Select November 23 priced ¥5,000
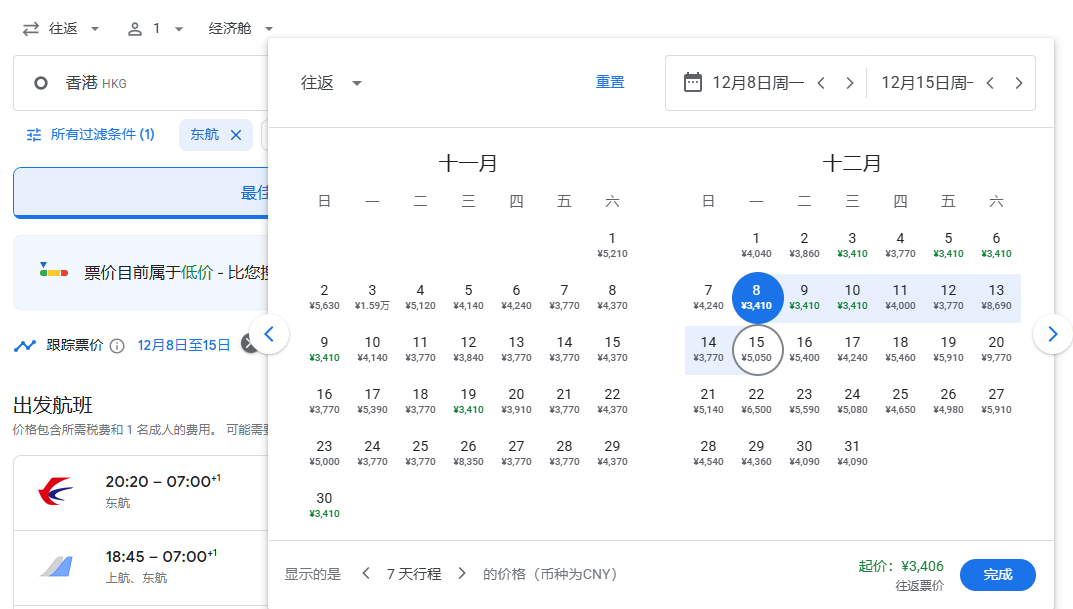 point(324,453)
